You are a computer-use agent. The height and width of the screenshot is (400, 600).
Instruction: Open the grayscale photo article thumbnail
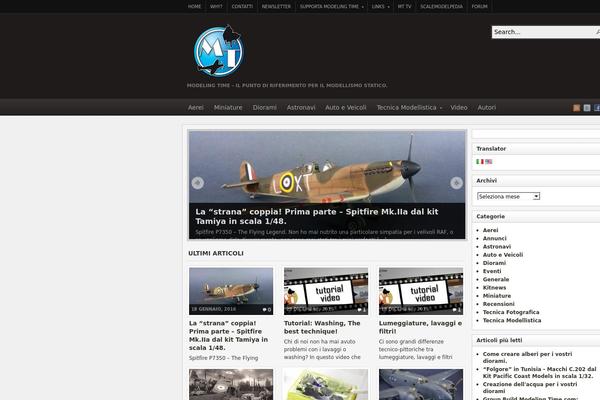(x=231, y=384)
